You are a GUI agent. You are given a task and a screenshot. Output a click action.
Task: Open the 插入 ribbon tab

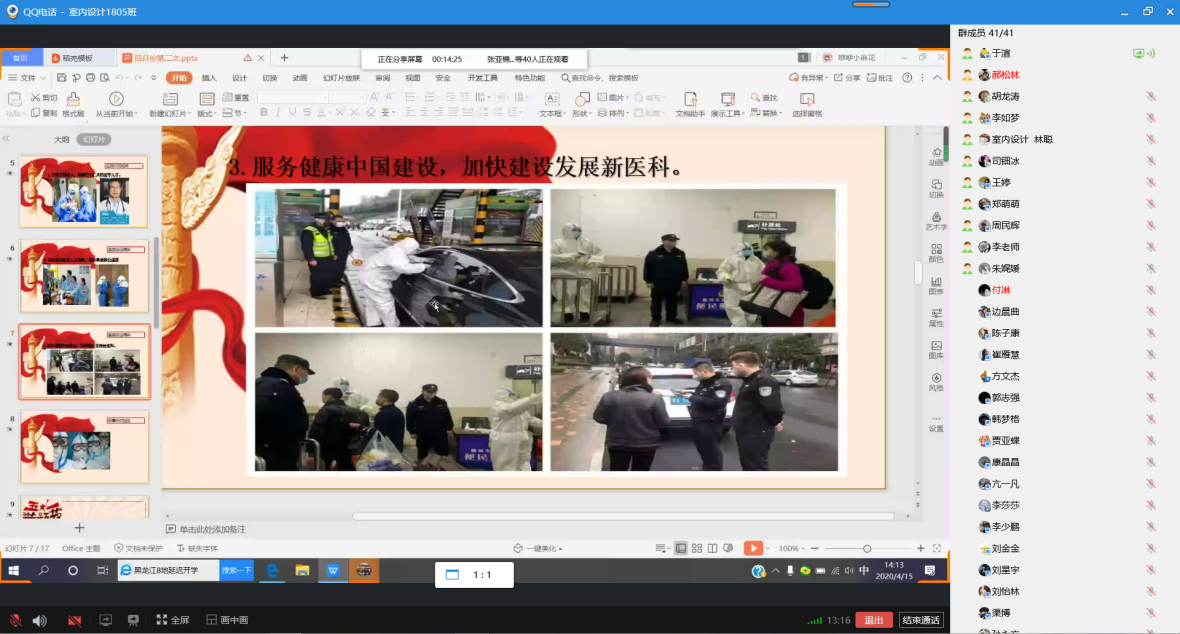tap(209, 78)
